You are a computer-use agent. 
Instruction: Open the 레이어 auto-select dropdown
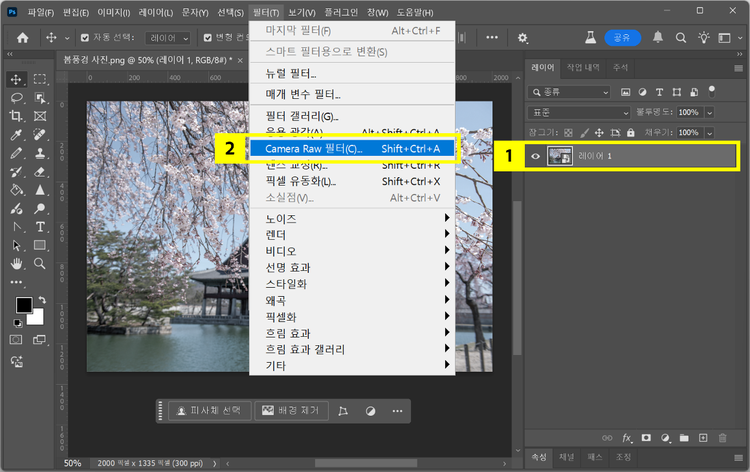(167, 38)
